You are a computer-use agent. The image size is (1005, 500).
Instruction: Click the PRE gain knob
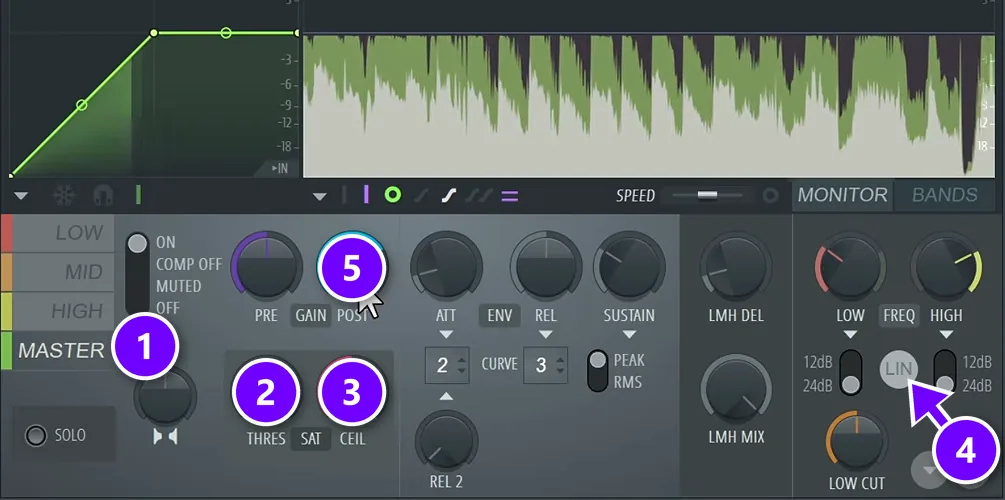click(267, 266)
